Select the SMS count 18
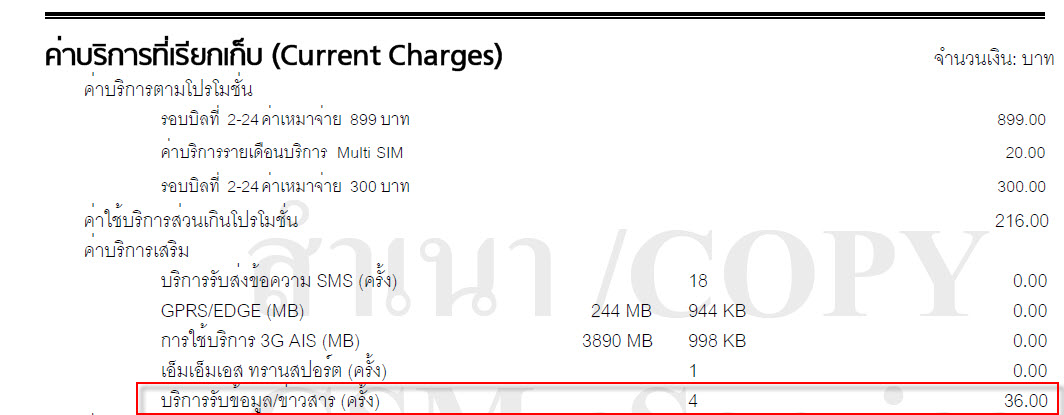Viewport: 1064px width, 415px height. coord(698,281)
